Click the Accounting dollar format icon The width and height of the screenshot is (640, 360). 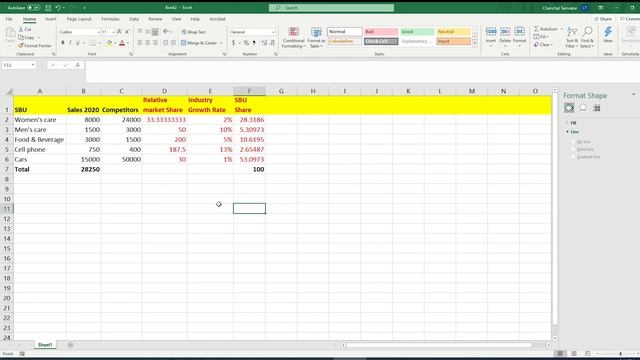tap(233, 43)
